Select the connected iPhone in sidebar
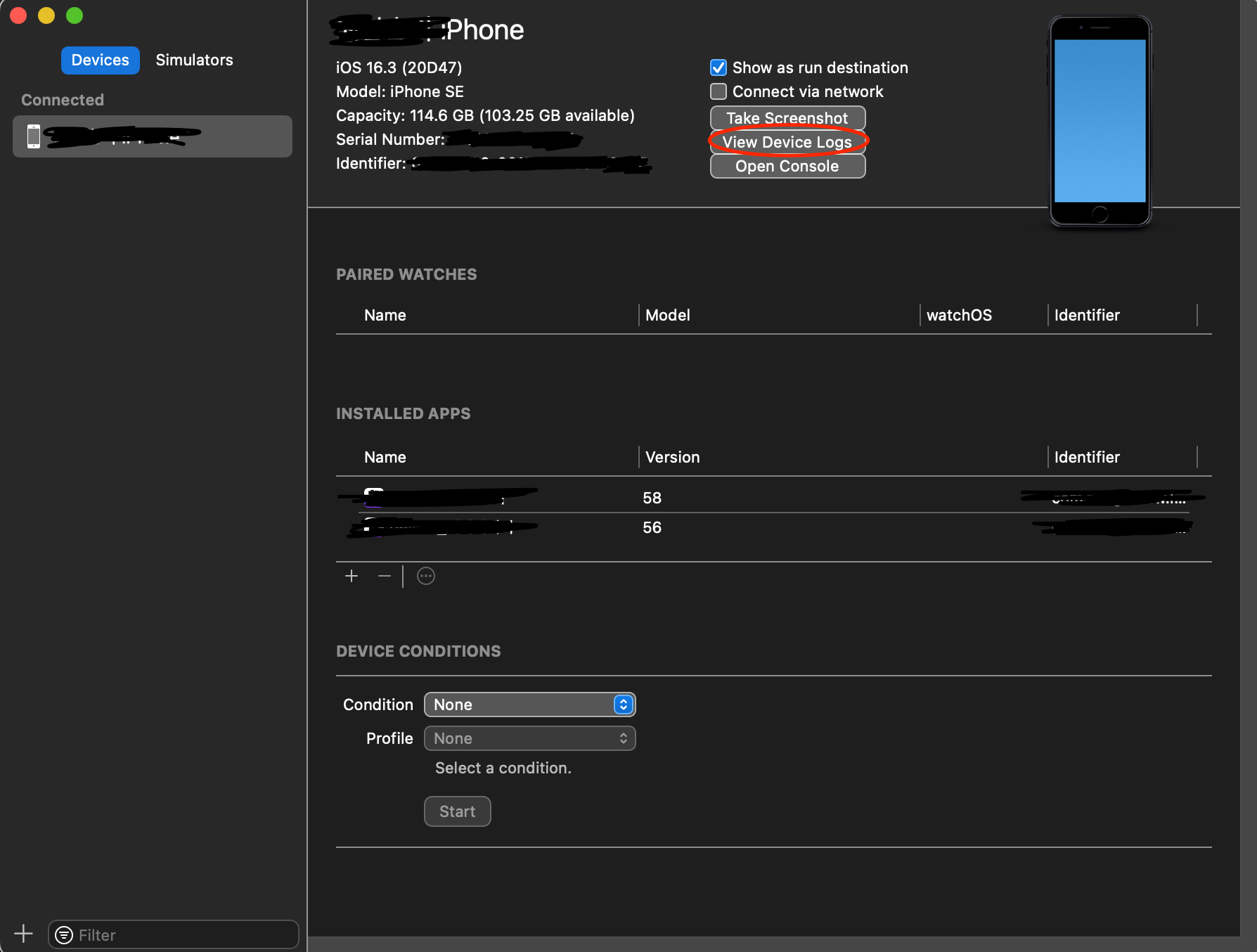This screenshot has height=952, width=1257. pyautogui.click(x=153, y=136)
